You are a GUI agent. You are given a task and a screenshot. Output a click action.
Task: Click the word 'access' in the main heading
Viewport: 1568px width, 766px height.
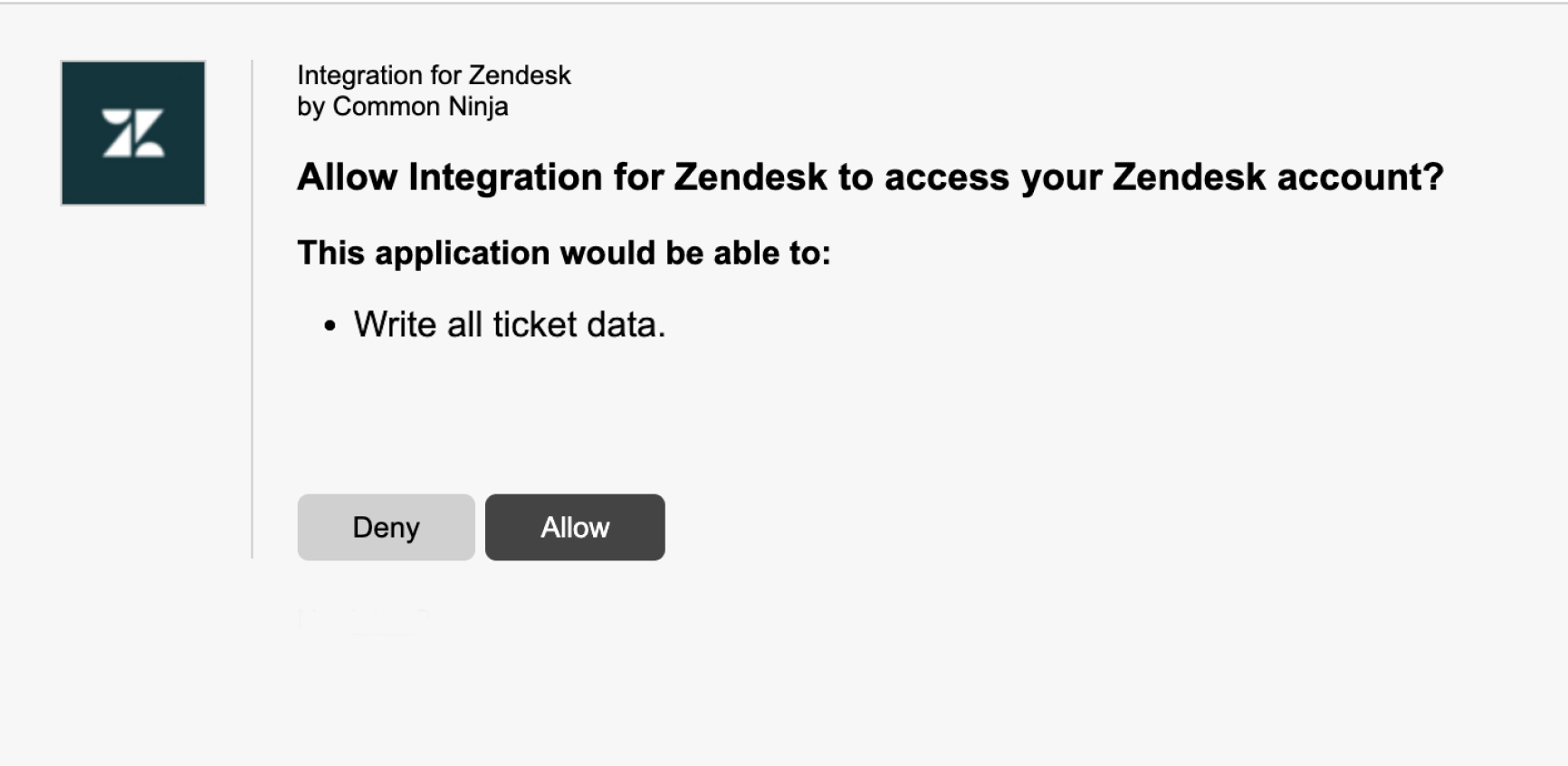[946, 177]
